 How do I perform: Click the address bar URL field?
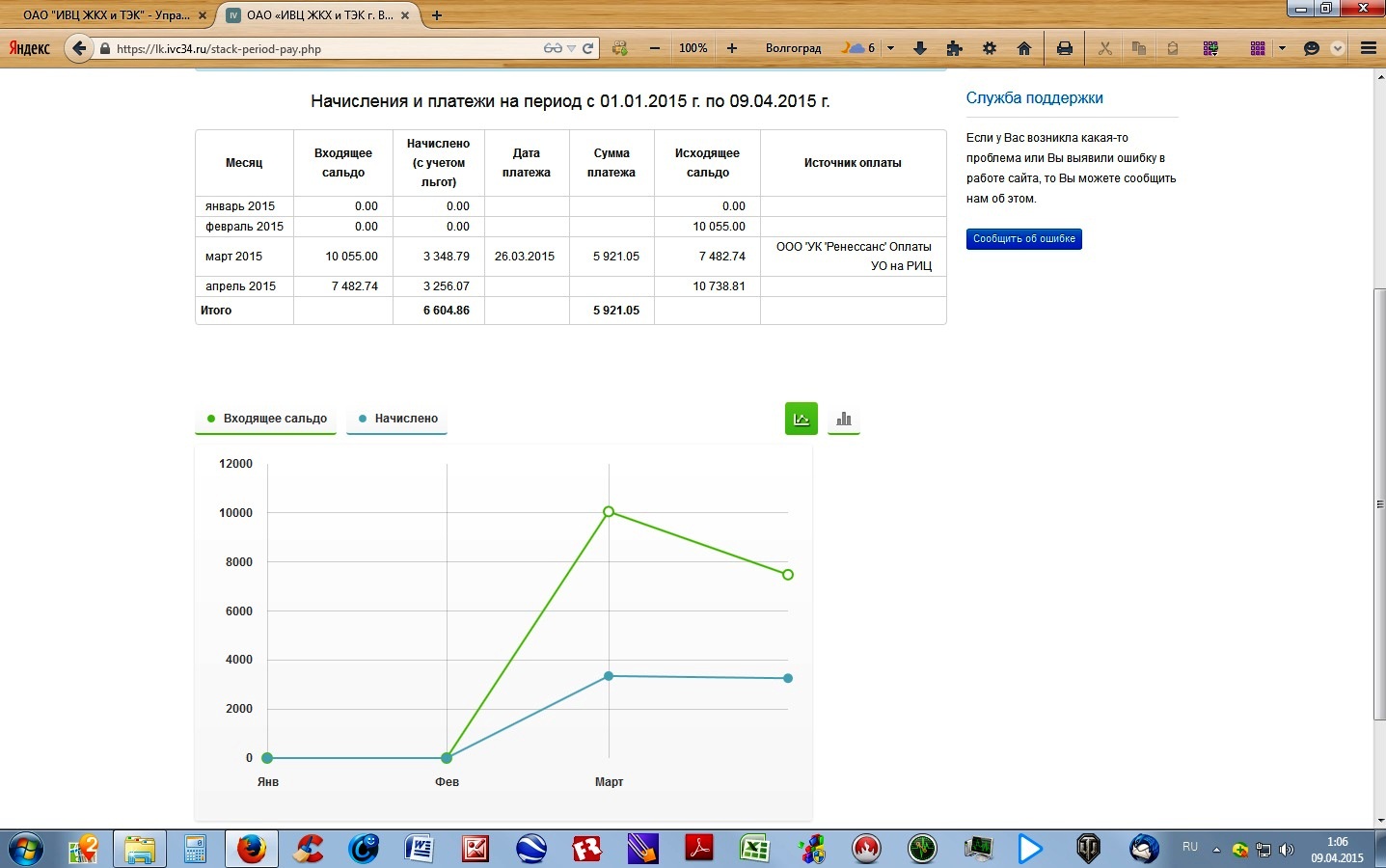pyautogui.click(x=318, y=49)
